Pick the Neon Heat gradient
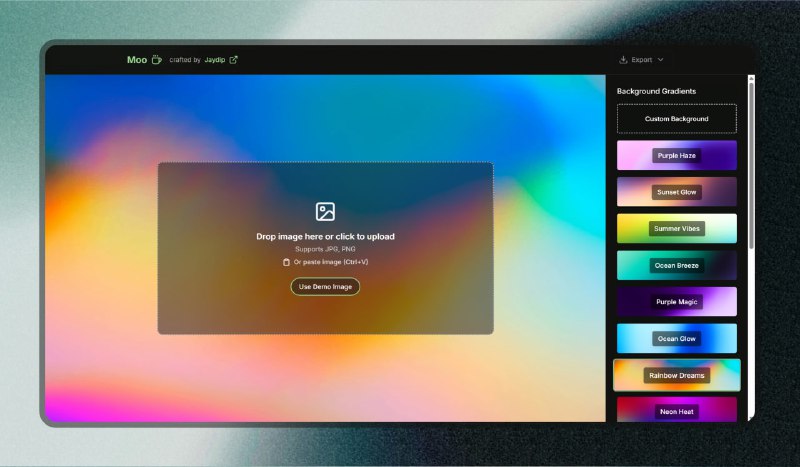Viewport: 800px width, 467px height. (676, 410)
